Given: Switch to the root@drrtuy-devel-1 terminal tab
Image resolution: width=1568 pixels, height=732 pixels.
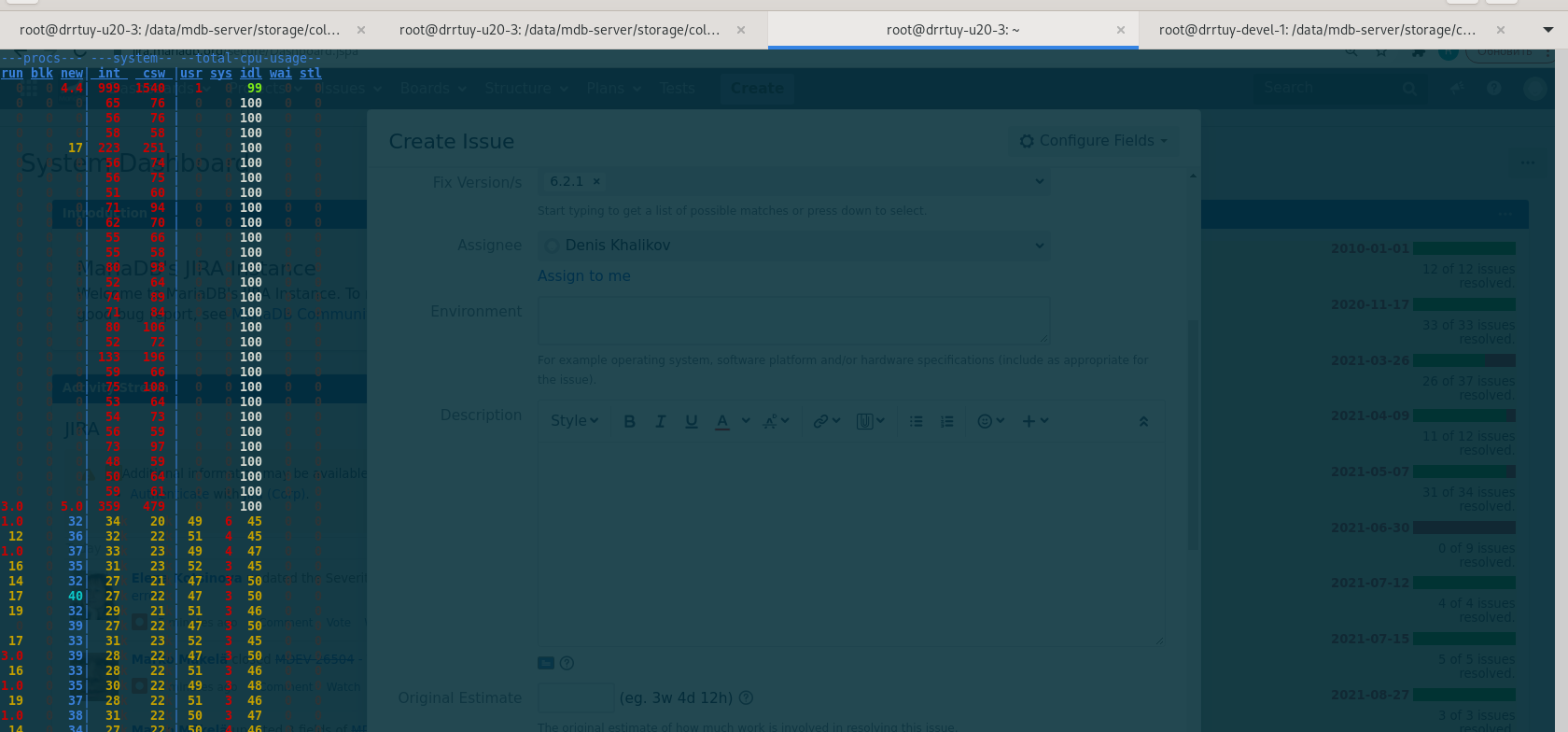Looking at the screenshot, I should [x=1316, y=30].
